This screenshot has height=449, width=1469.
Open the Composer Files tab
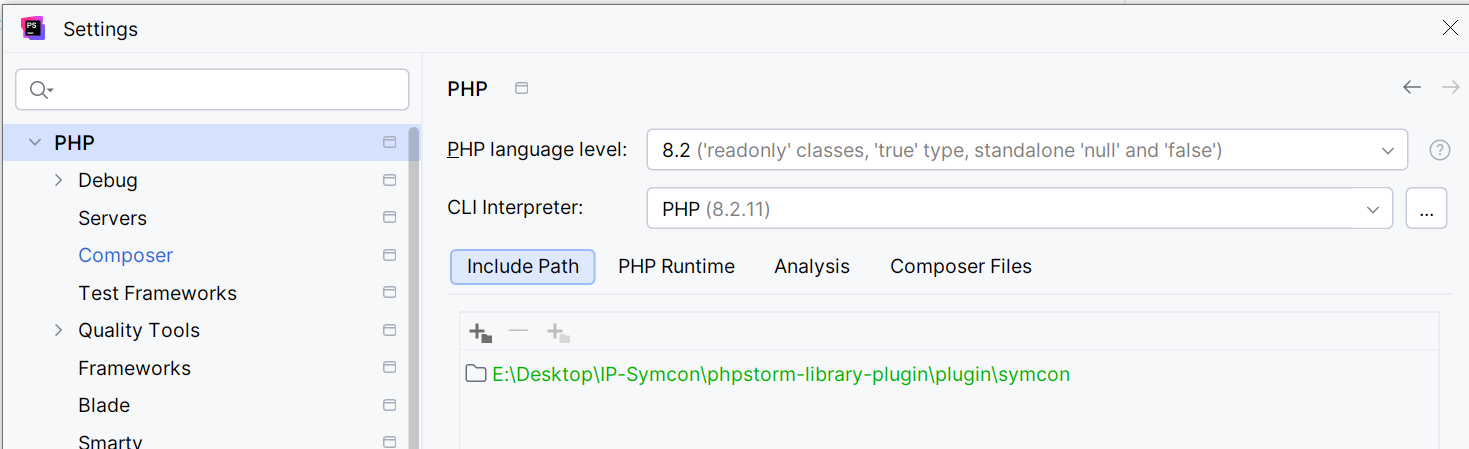960,266
